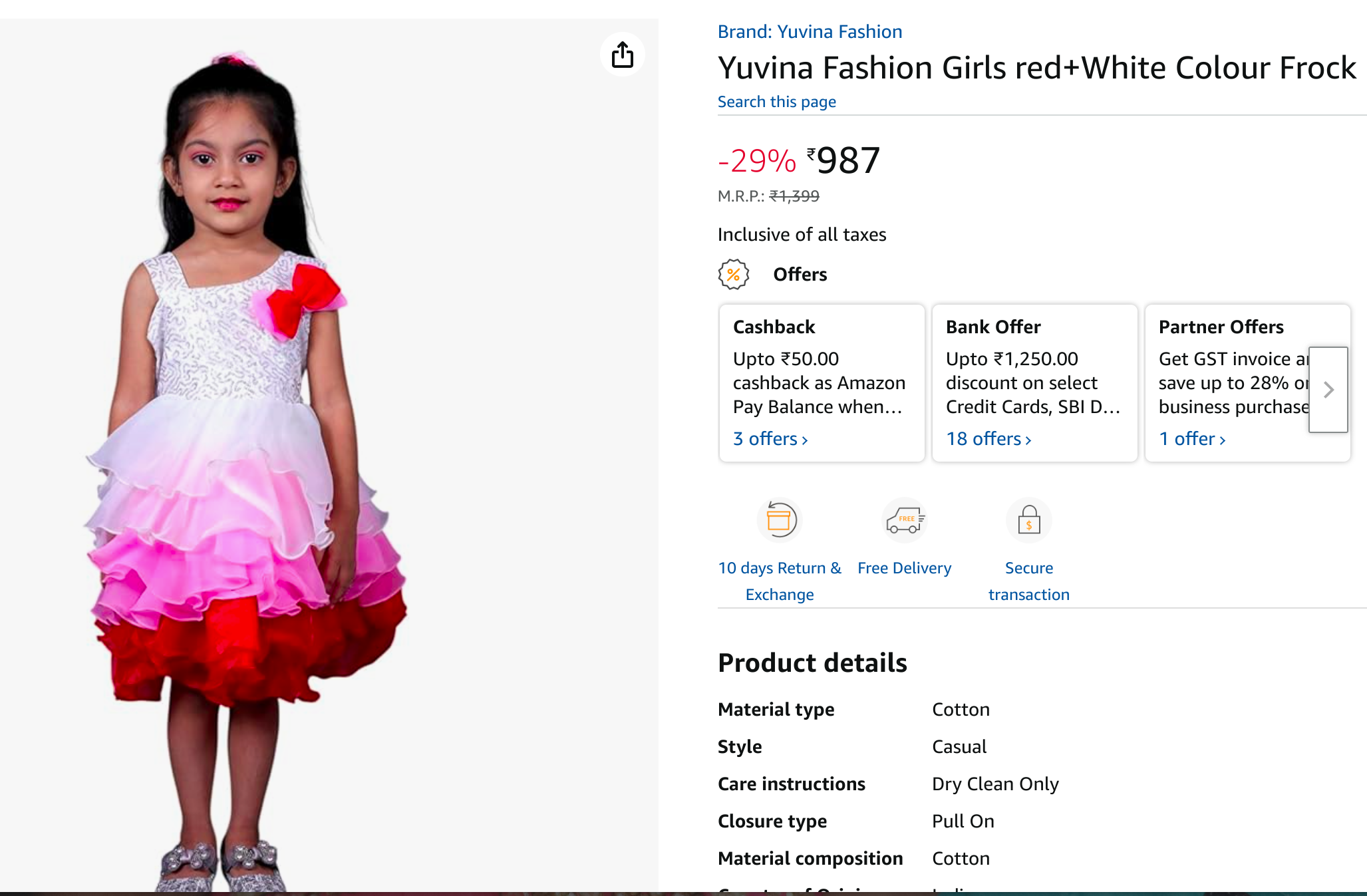This screenshot has width=1367, height=896.
Task: Click the share icon on product image
Action: point(622,55)
